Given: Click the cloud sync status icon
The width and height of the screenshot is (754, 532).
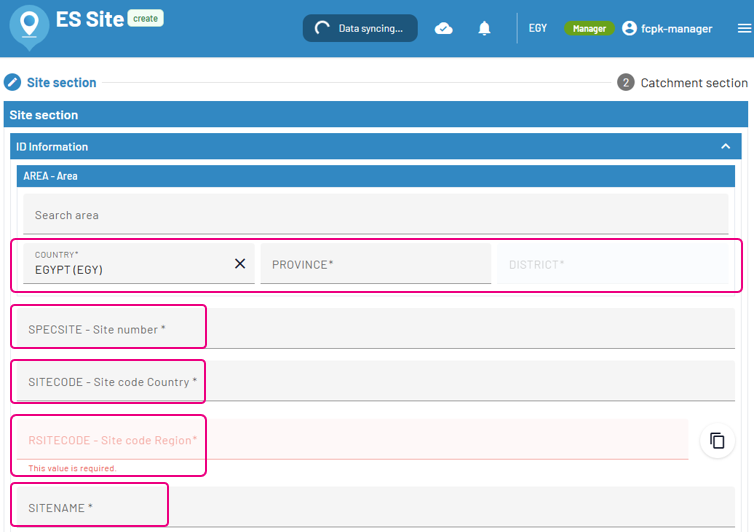Looking at the screenshot, I should click(x=443, y=28).
